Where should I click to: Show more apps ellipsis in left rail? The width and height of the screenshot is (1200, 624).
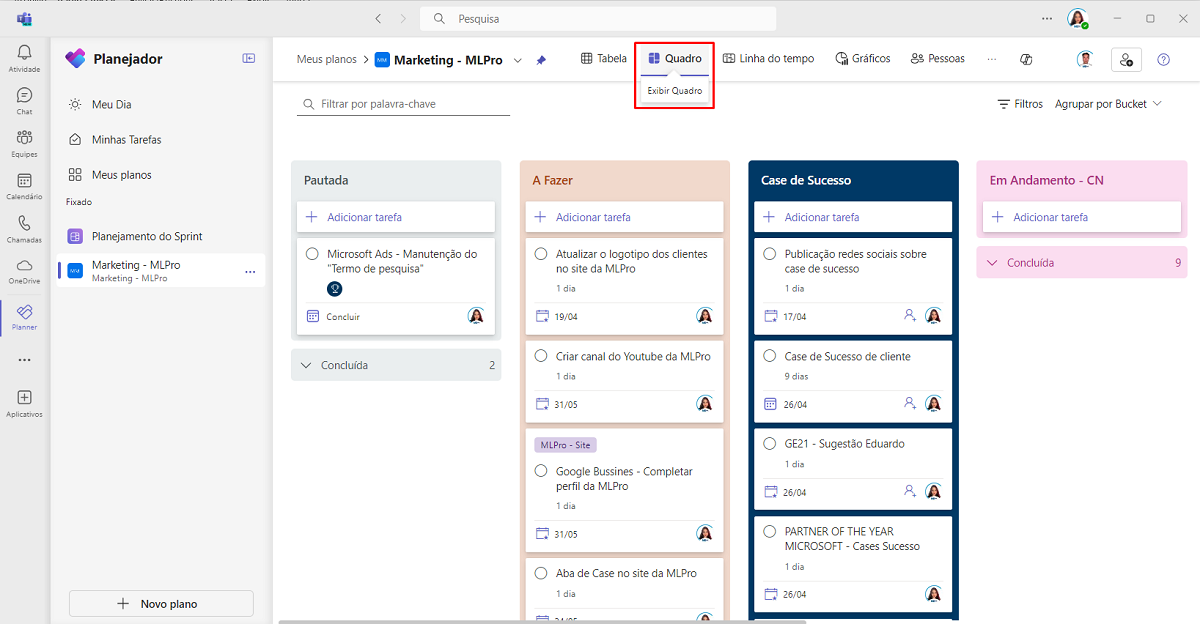[x=24, y=360]
